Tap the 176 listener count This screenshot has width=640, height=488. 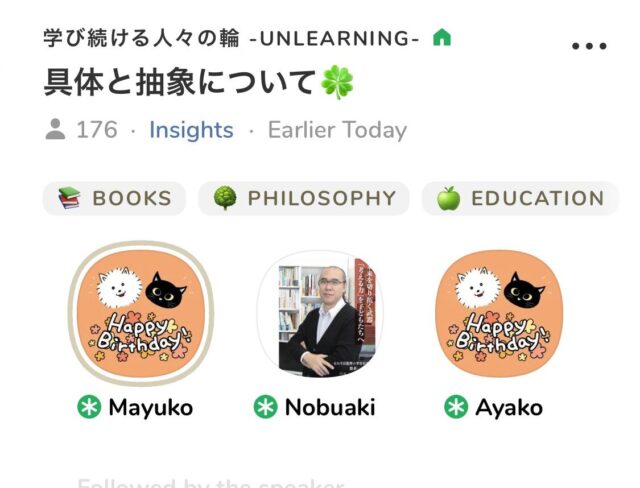[x=97, y=130]
